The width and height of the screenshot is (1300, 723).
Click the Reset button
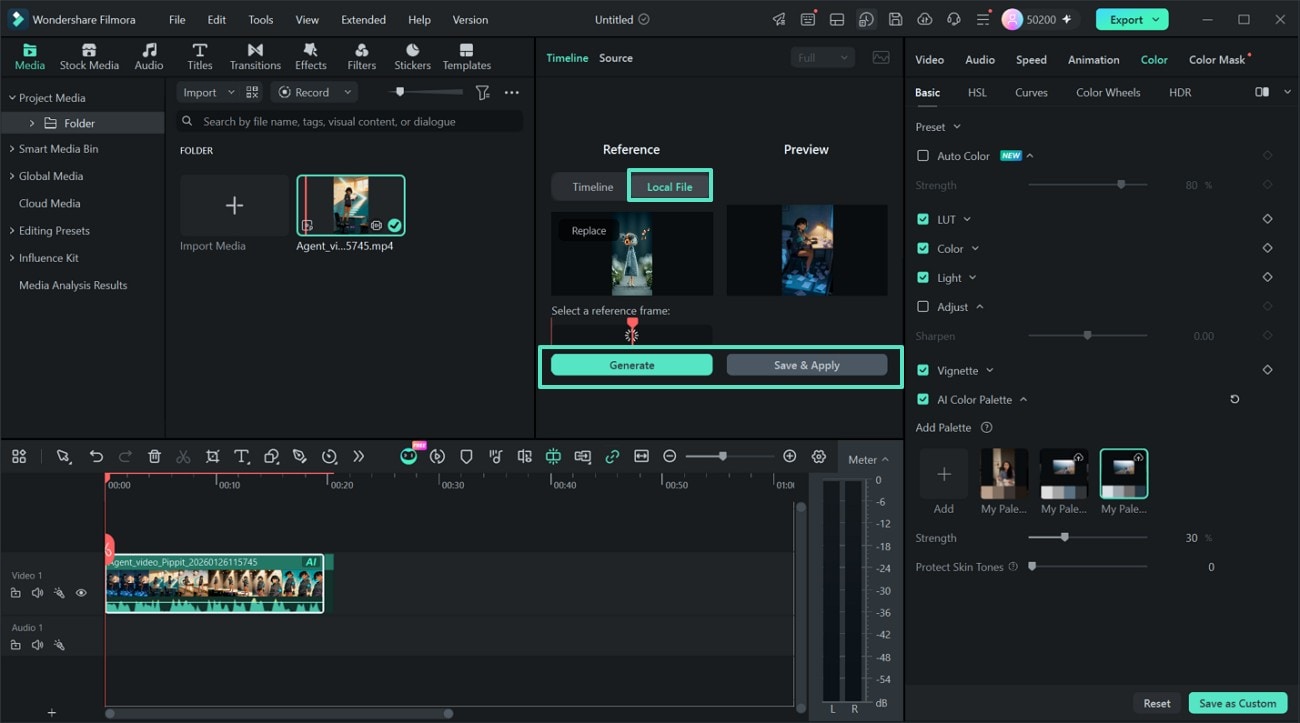[x=1157, y=703]
